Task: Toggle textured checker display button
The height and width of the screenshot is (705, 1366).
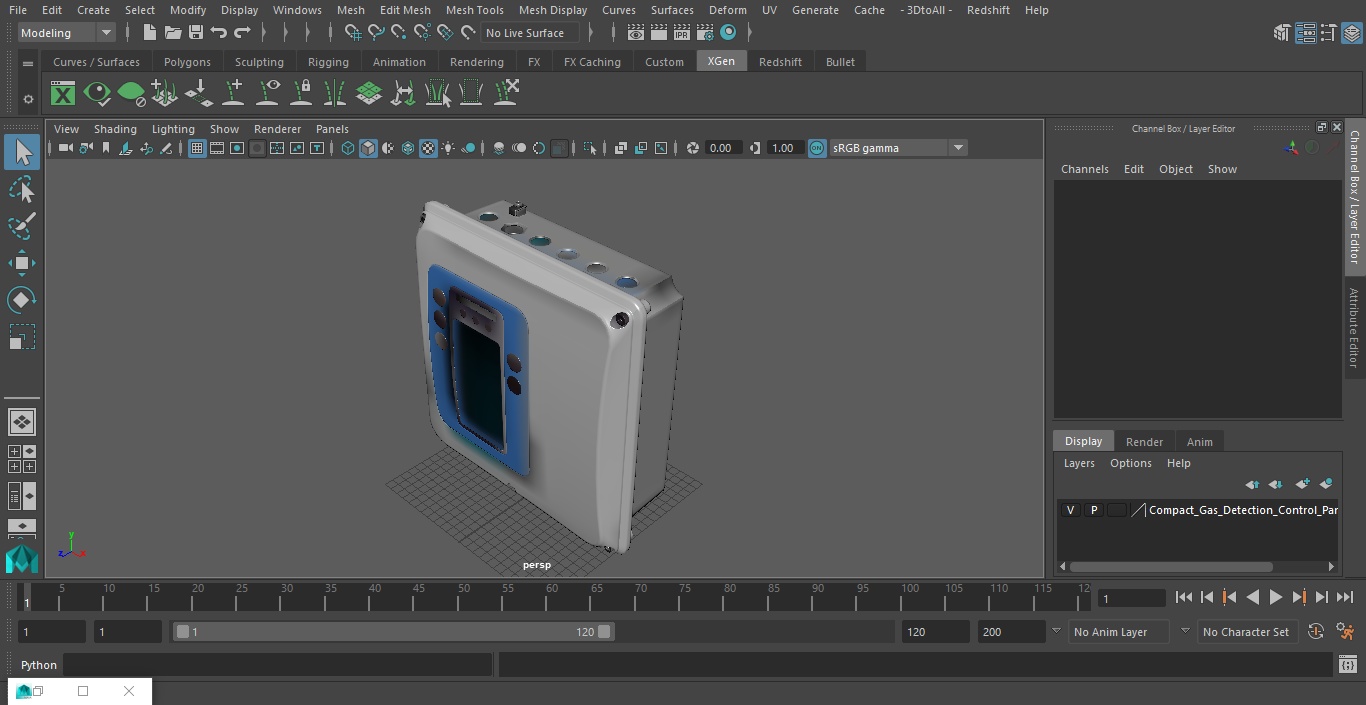Action: click(428, 148)
